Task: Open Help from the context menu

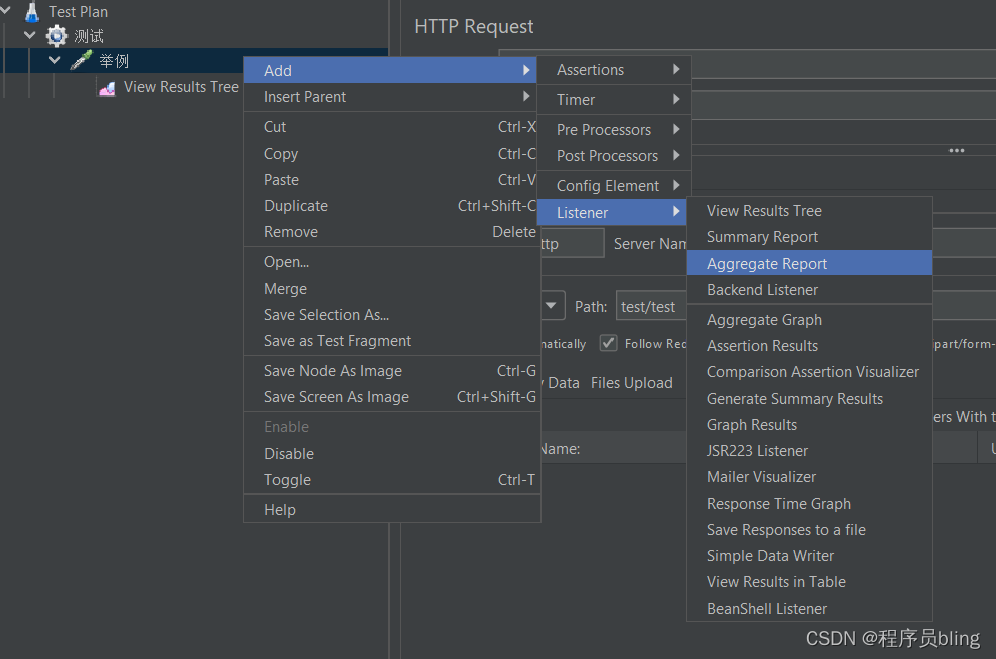Action: 280,510
